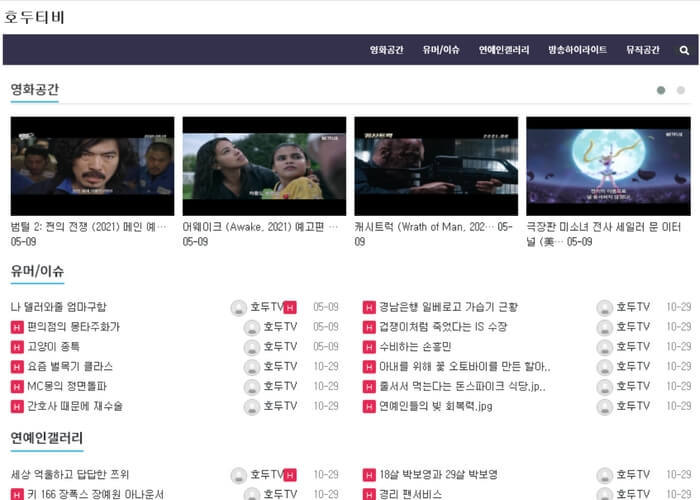
Task: Click author avatar in 경남은행 일베로고 row
Action: tap(605, 308)
